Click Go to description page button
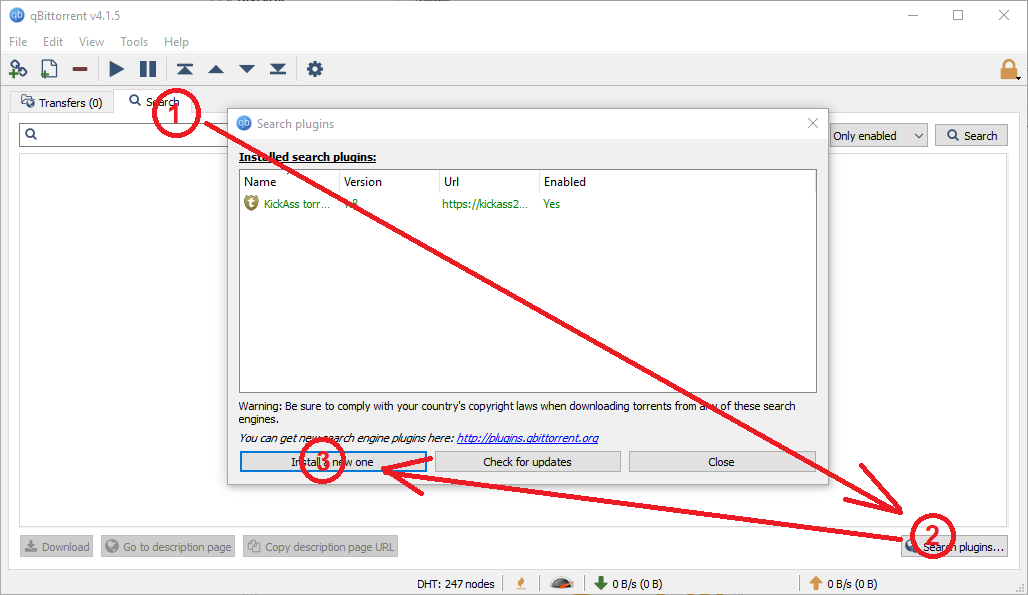 point(168,547)
